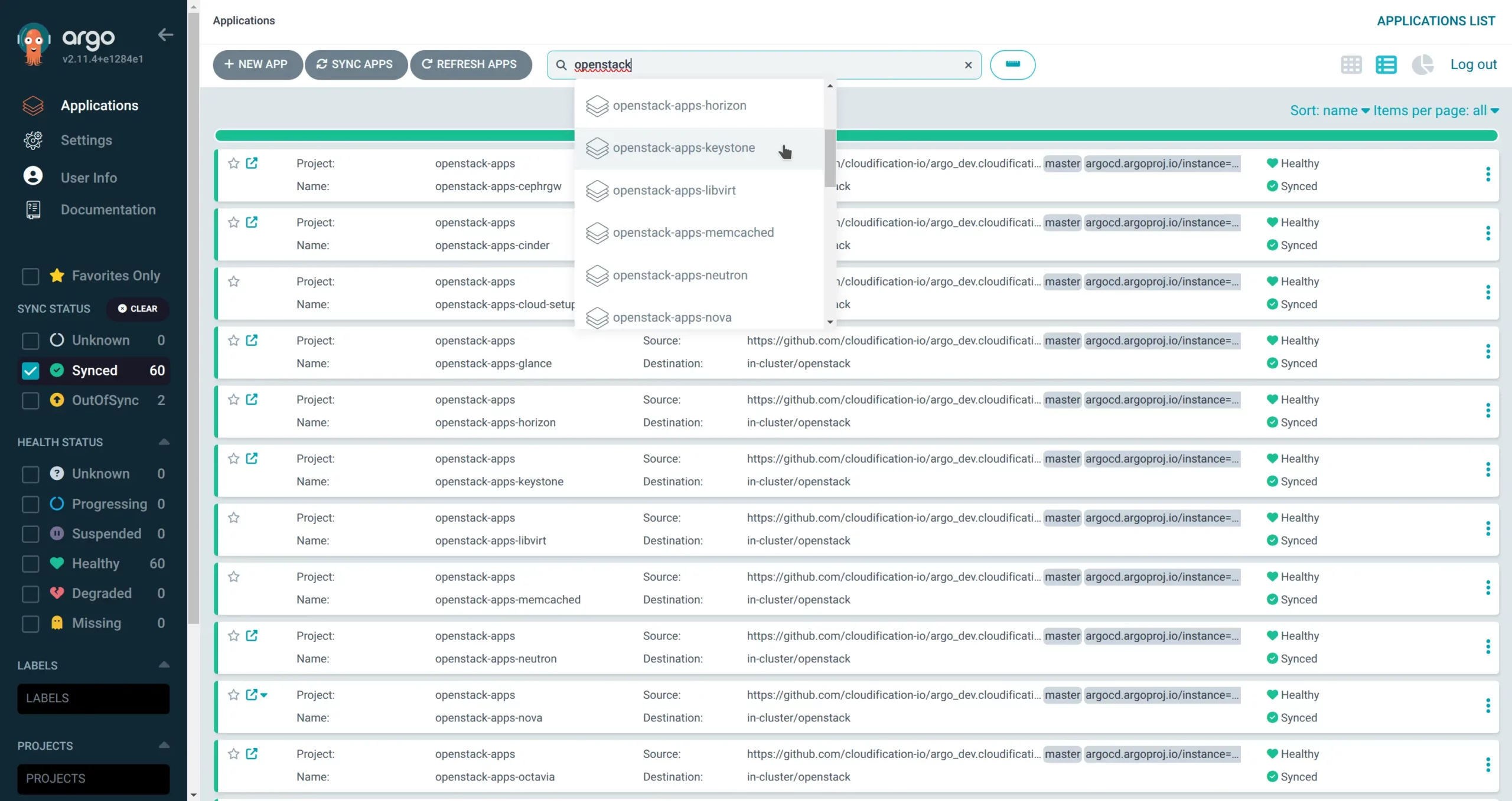This screenshot has width=1512, height=801.
Task: Open Sort: name dropdown
Action: (1329, 110)
